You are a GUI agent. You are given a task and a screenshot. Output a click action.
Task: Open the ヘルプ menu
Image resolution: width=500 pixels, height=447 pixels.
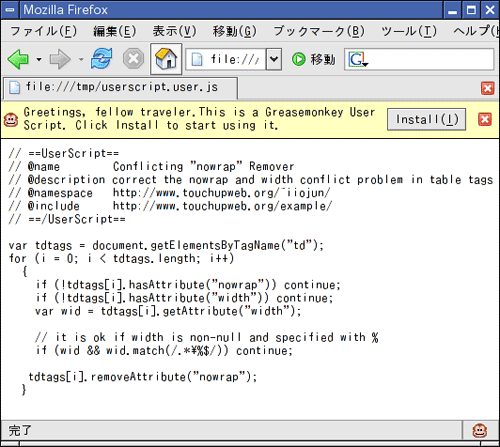476,31
